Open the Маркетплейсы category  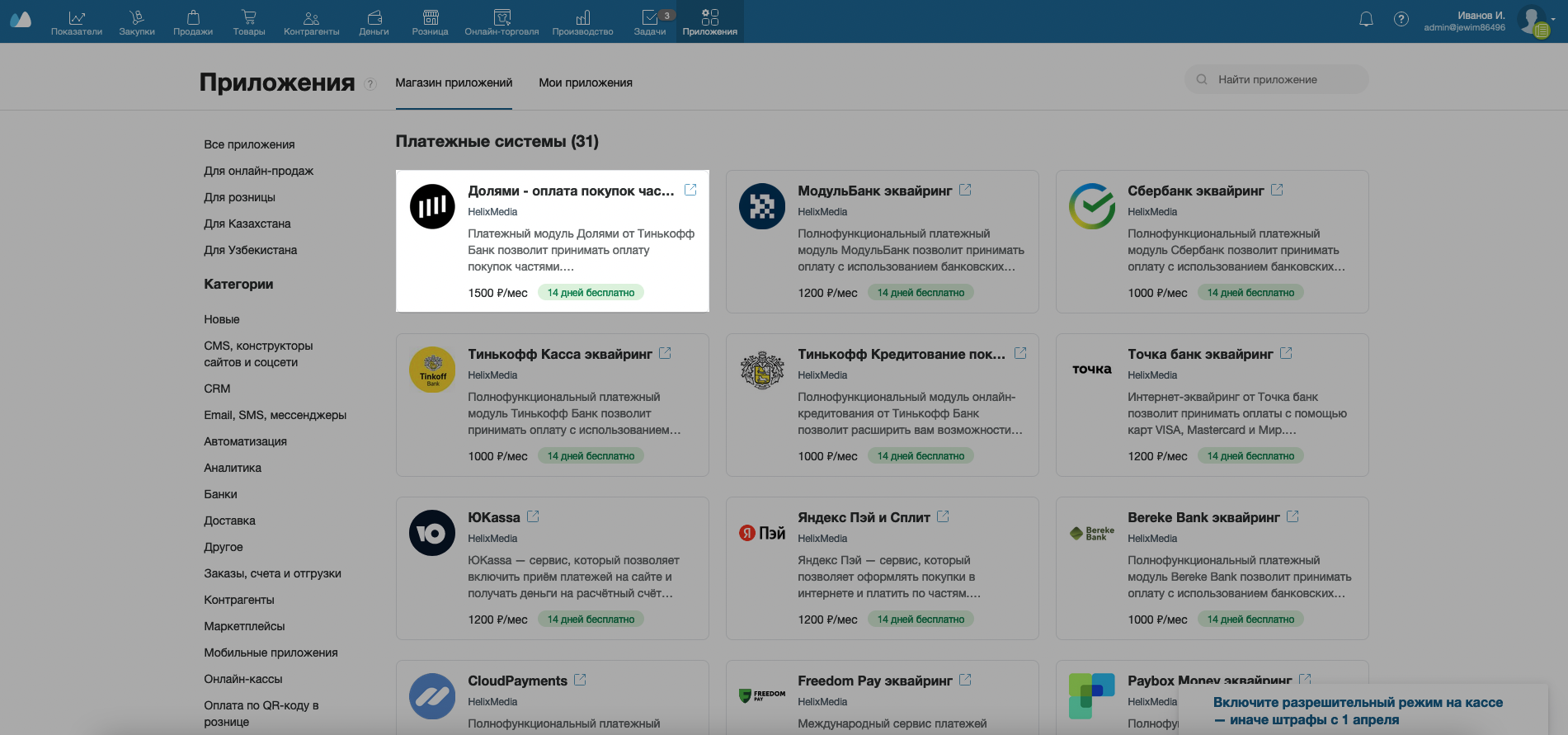click(x=244, y=626)
